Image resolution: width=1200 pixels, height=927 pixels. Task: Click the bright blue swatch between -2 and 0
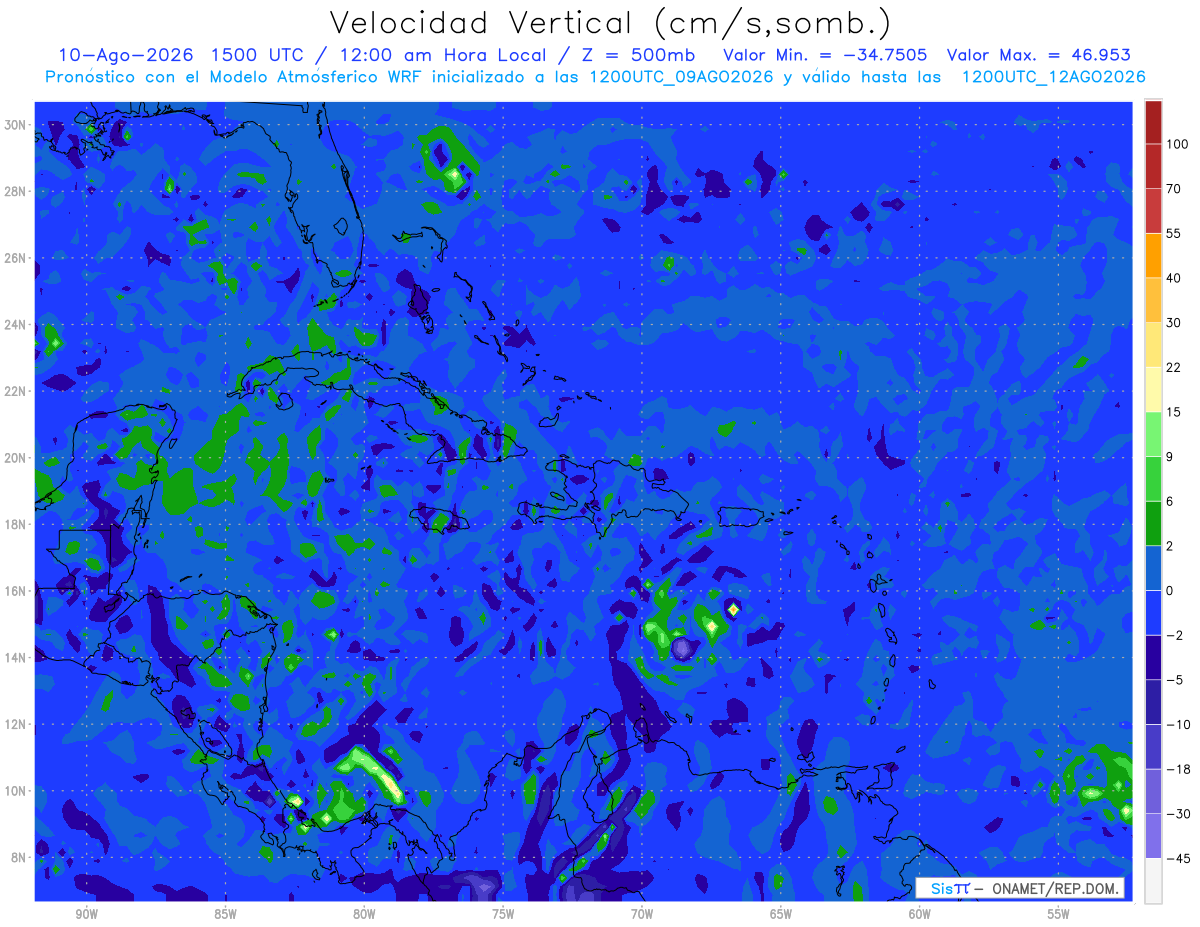[x=1153, y=612]
